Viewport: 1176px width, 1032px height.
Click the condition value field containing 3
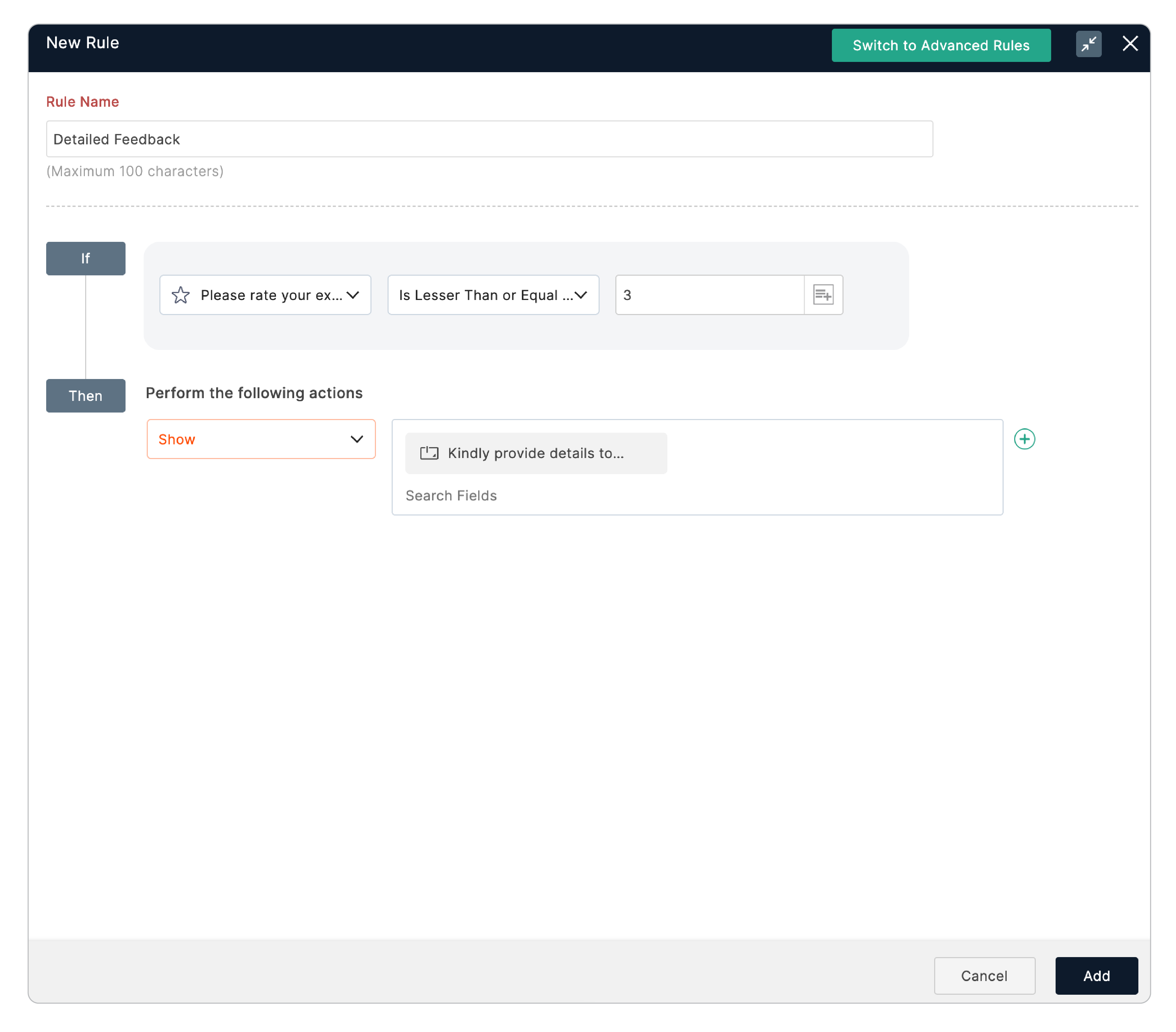(x=709, y=295)
